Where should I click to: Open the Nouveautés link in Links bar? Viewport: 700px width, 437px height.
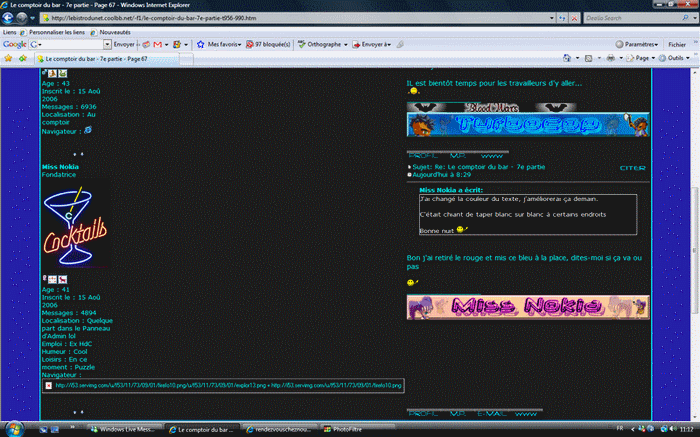[x=115, y=32]
